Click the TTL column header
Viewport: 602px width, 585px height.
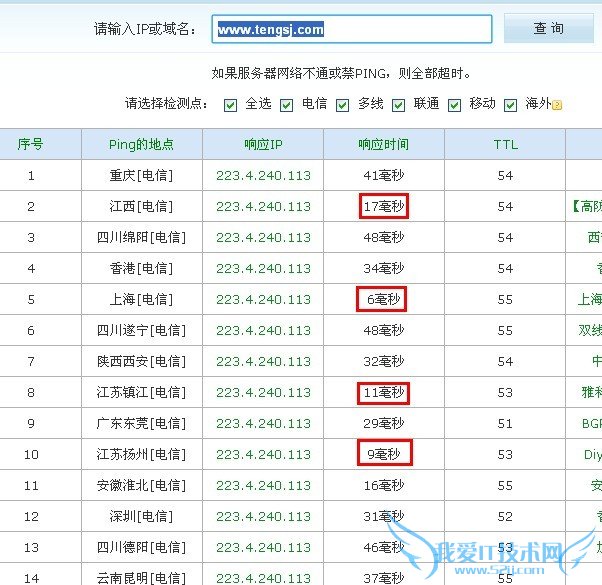pos(506,145)
